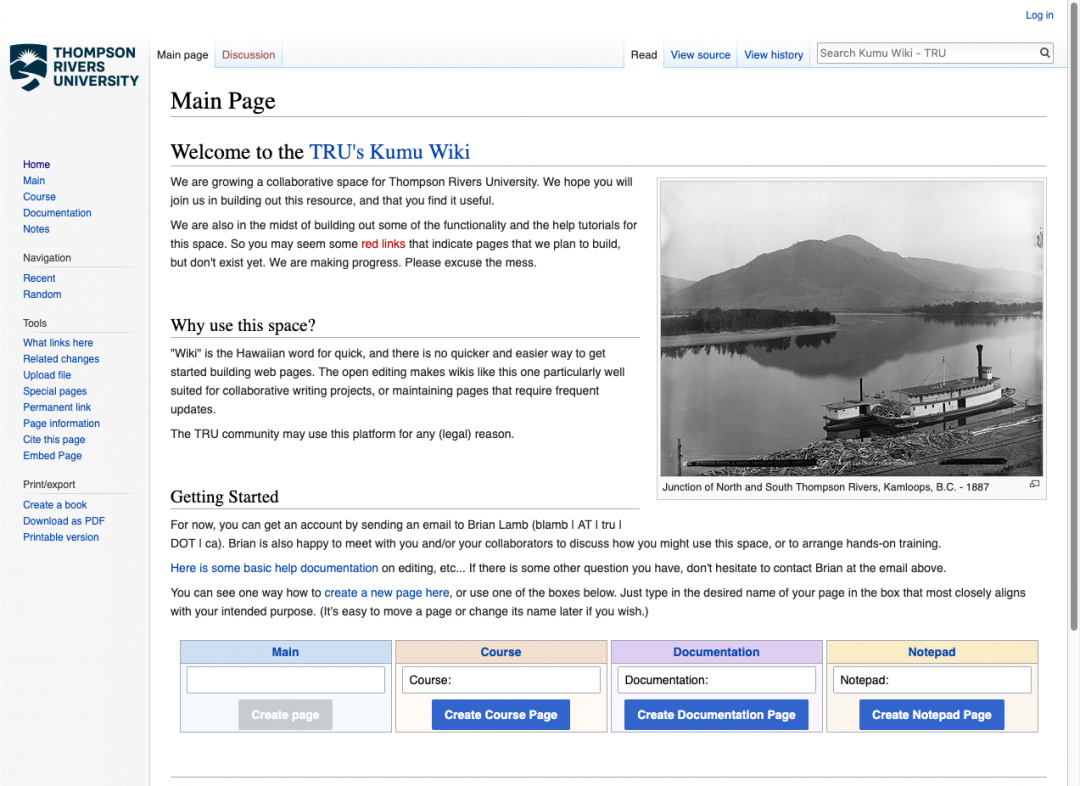Switch to the Discussion tab
The width and height of the screenshot is (1080, 786).
point(247,54)
